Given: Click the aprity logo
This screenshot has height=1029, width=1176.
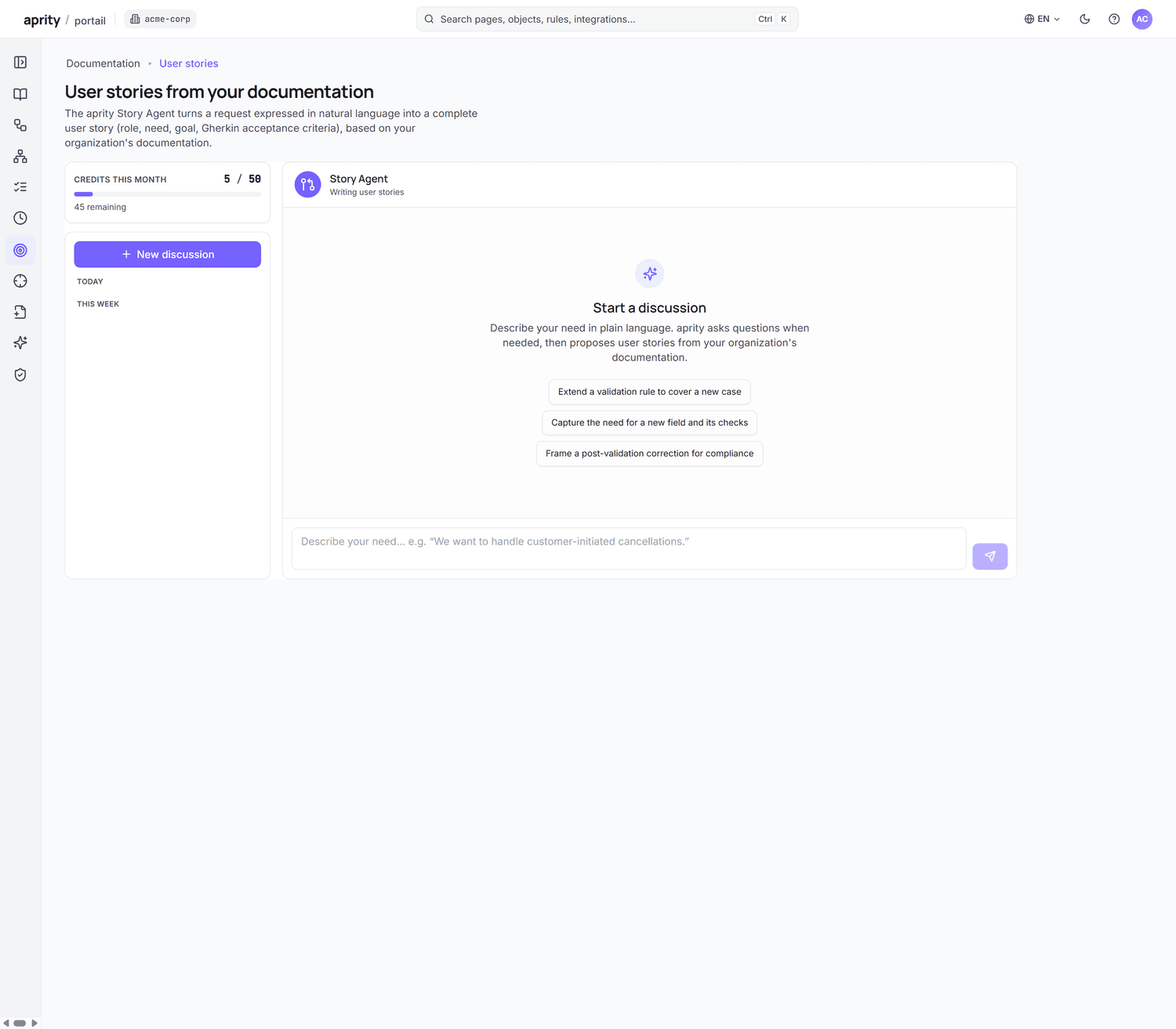Looking at the screenshot, I should (42, 20).
